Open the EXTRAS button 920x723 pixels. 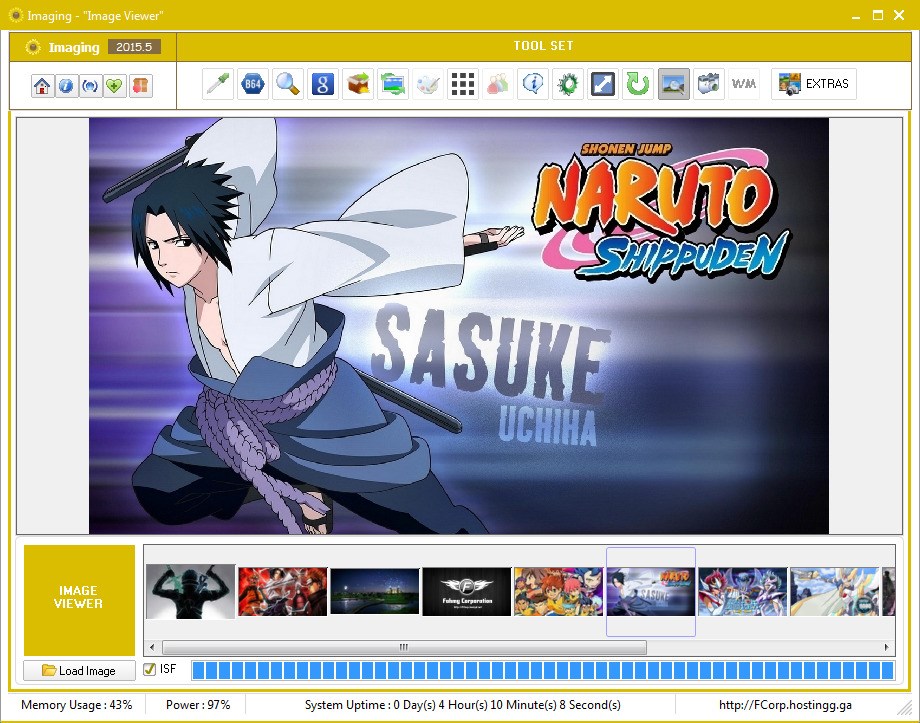coord(814,84)
